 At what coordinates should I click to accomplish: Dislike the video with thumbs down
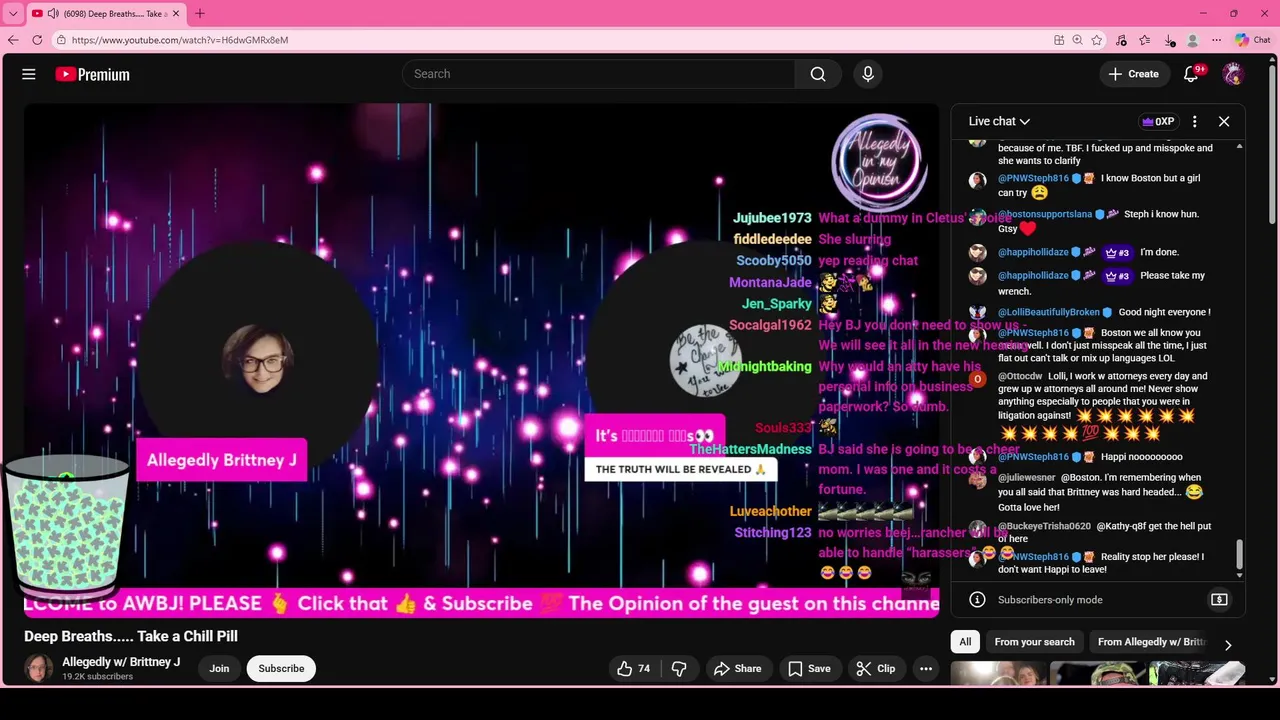[x=679, y=669]
